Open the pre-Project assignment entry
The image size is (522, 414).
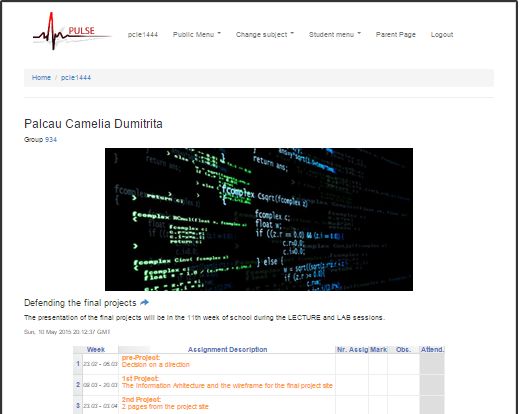tap(156, 361)
